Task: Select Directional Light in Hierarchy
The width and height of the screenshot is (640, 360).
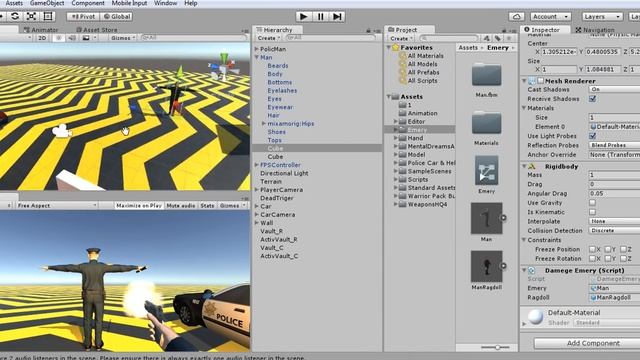Action: [x=284, y=173]
